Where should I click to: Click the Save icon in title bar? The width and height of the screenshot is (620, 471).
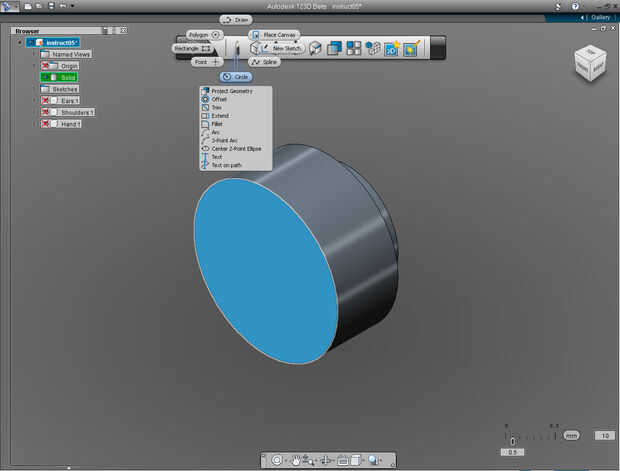(51, 6)
